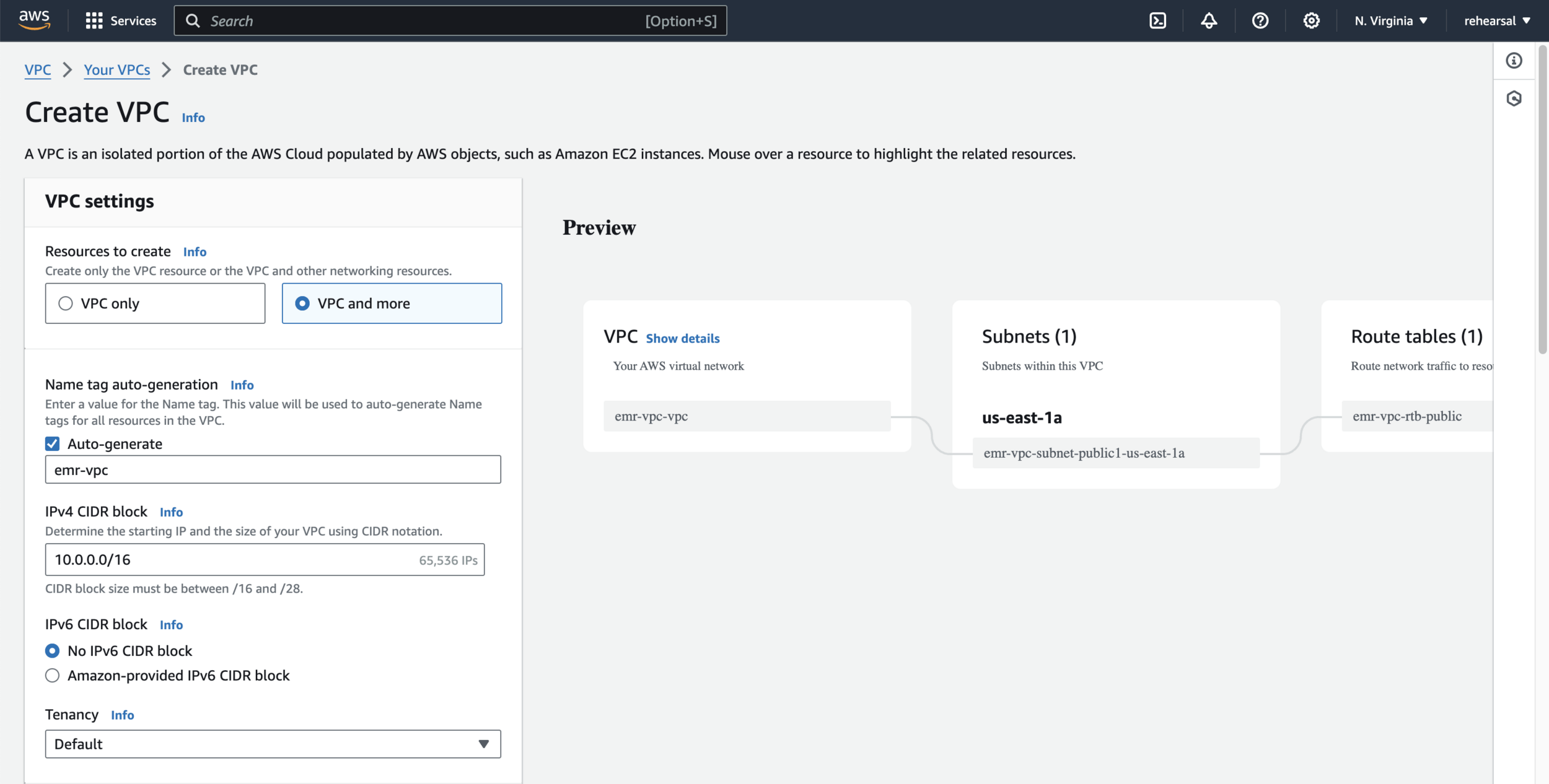Select Amazon-provided IPv6 CIDR block
Screen dimensions: 1549x784
click(53, 676)
